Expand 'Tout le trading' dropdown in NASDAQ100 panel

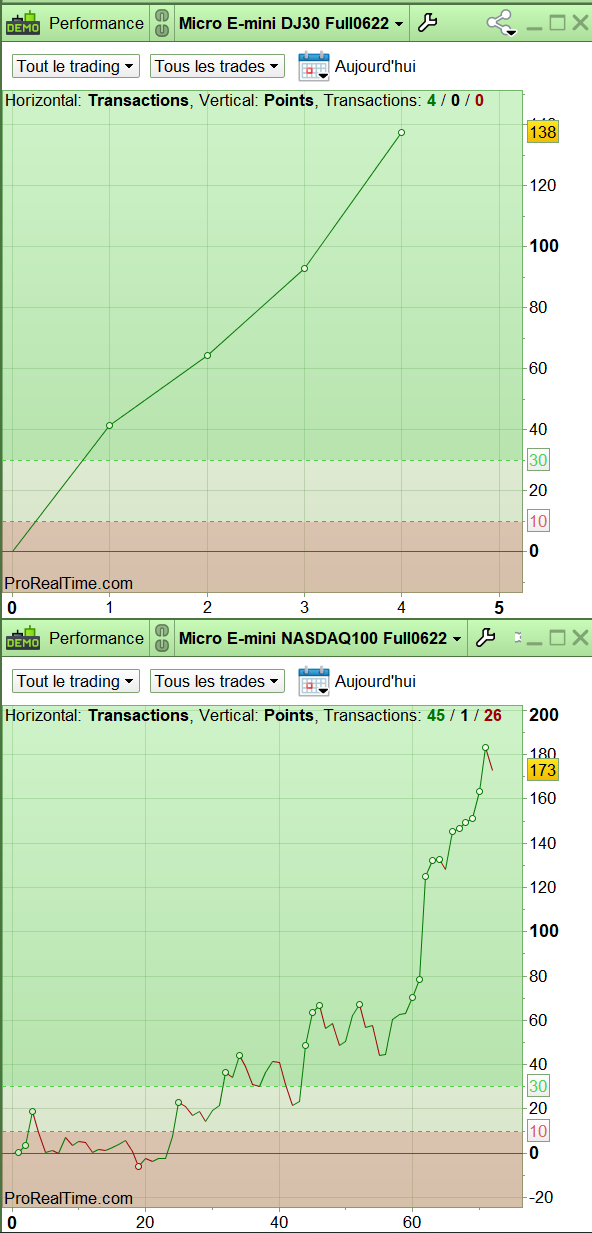[x=76, y=682]
